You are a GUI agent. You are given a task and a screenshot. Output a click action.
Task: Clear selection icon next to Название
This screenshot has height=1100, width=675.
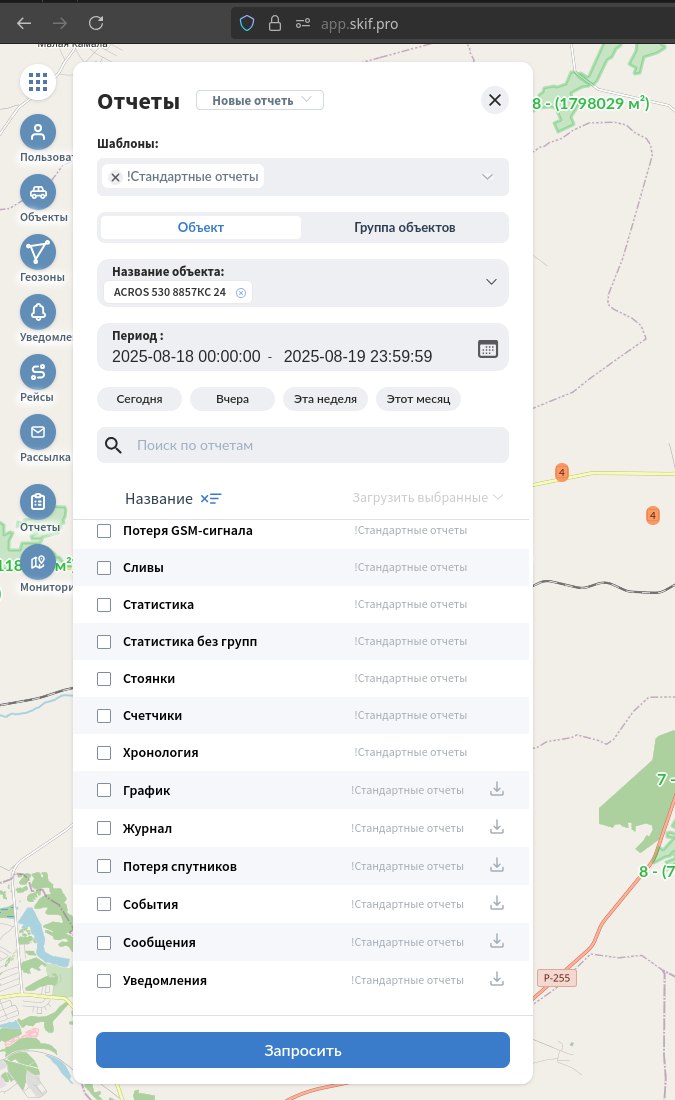[x=210, y=499]
